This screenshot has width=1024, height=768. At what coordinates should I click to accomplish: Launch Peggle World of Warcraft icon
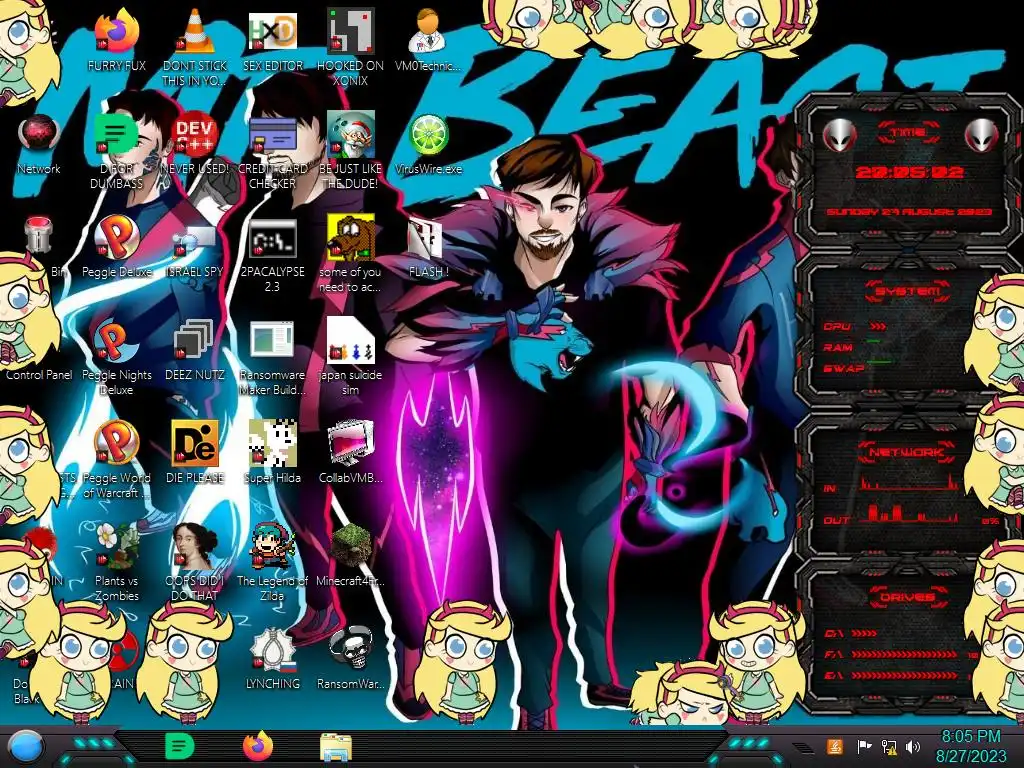(x=116, y=444)
